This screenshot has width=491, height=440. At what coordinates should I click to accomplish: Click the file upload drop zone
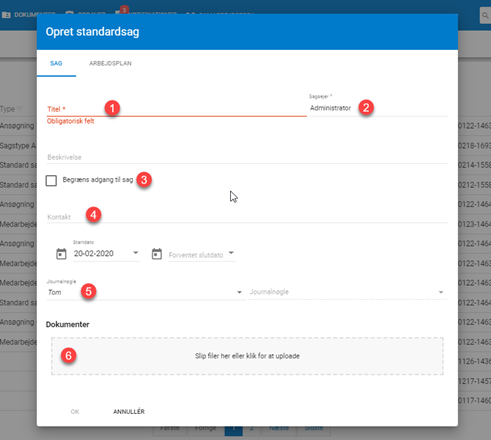(x=247, y=356)
